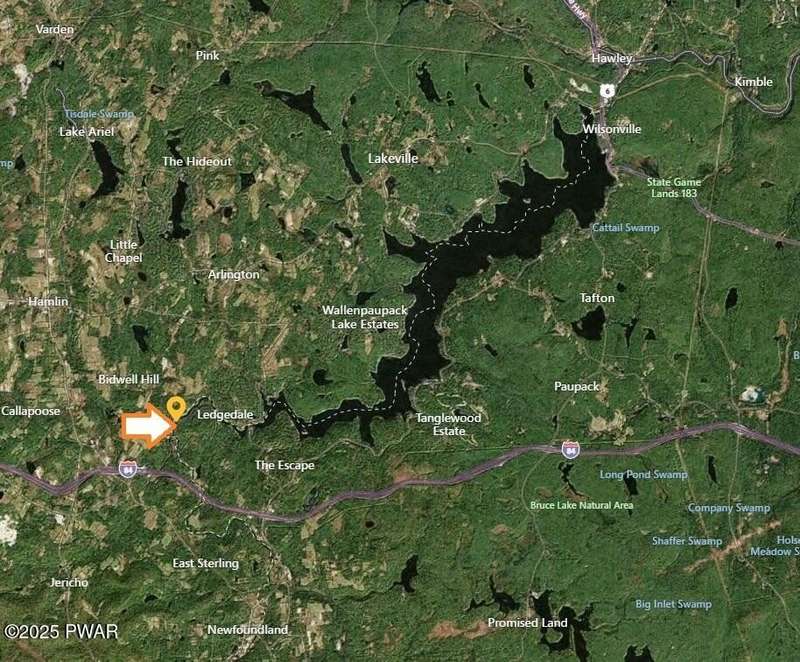Screen dimensions: 800x662
Task: Click the yellow location pin marker
Action: [x=176, y=409]
